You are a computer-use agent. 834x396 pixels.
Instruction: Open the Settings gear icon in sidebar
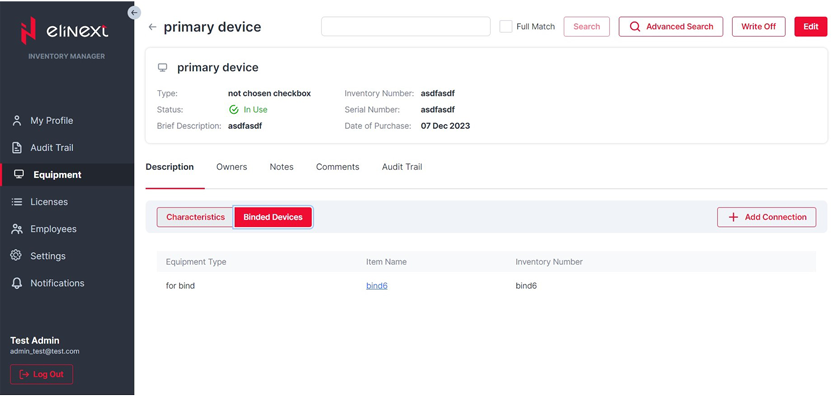pos(16,256)
